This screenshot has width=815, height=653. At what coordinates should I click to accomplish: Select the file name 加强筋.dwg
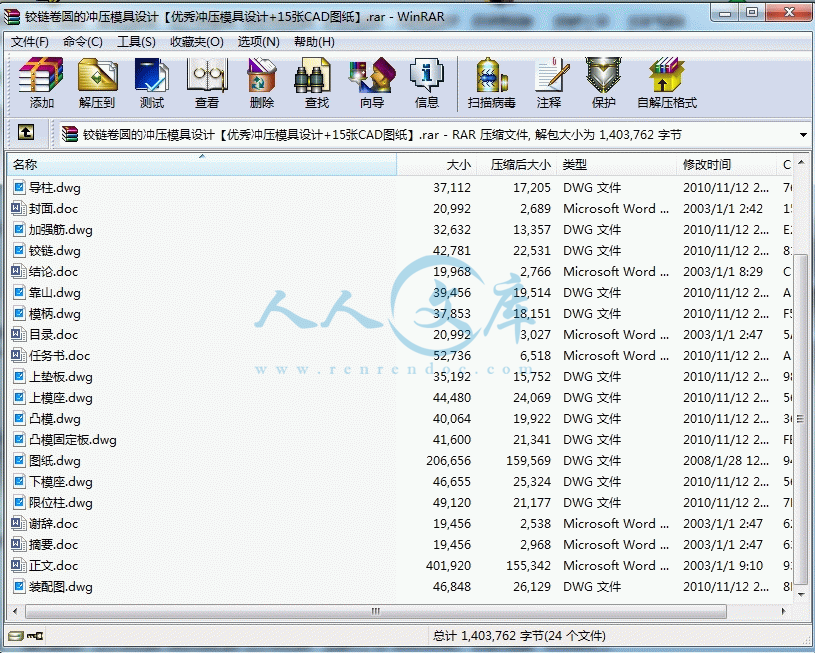tap(61, 229)
